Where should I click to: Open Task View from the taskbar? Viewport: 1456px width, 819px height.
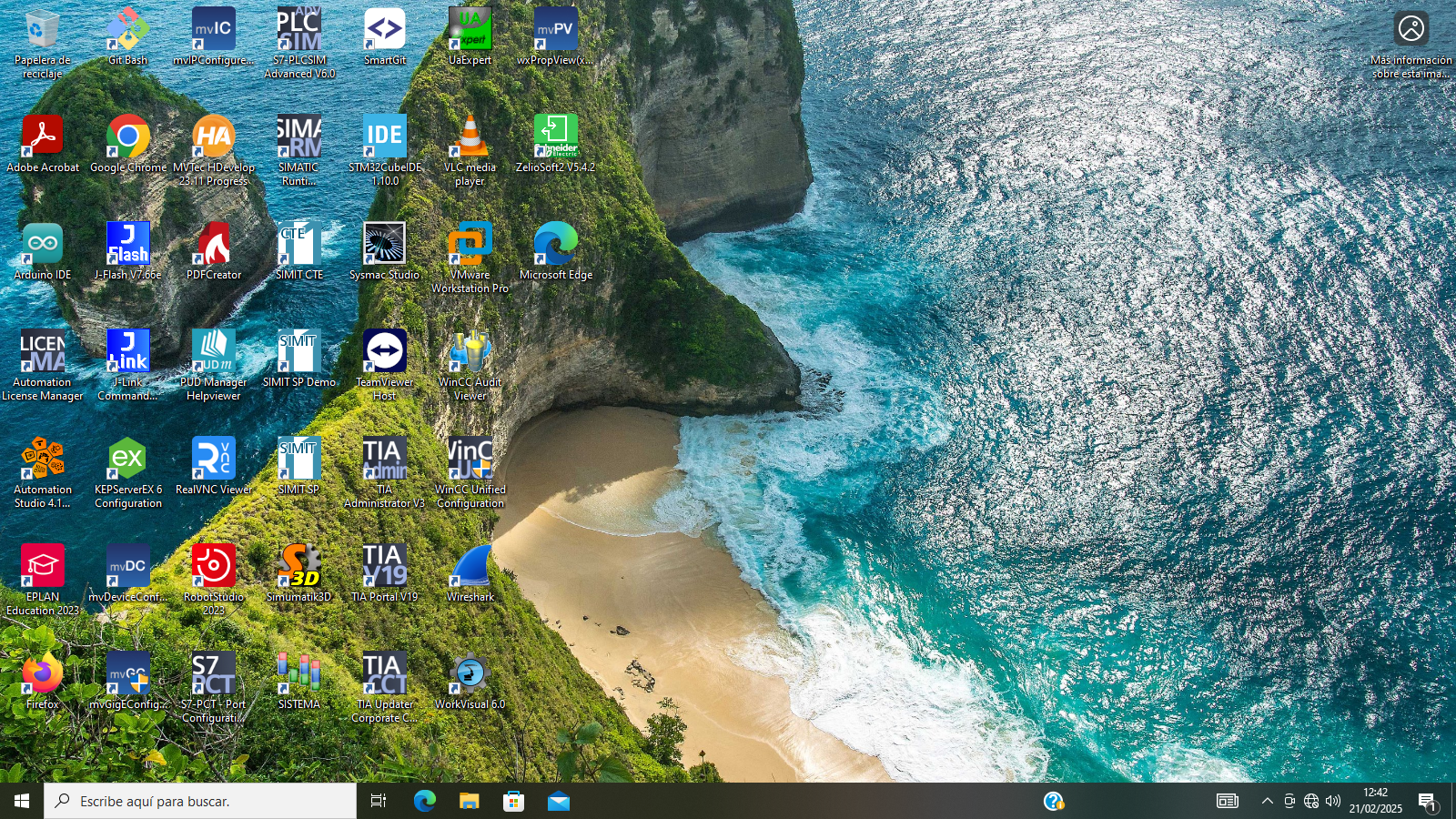pyautogui.click(x=379, y=801)
